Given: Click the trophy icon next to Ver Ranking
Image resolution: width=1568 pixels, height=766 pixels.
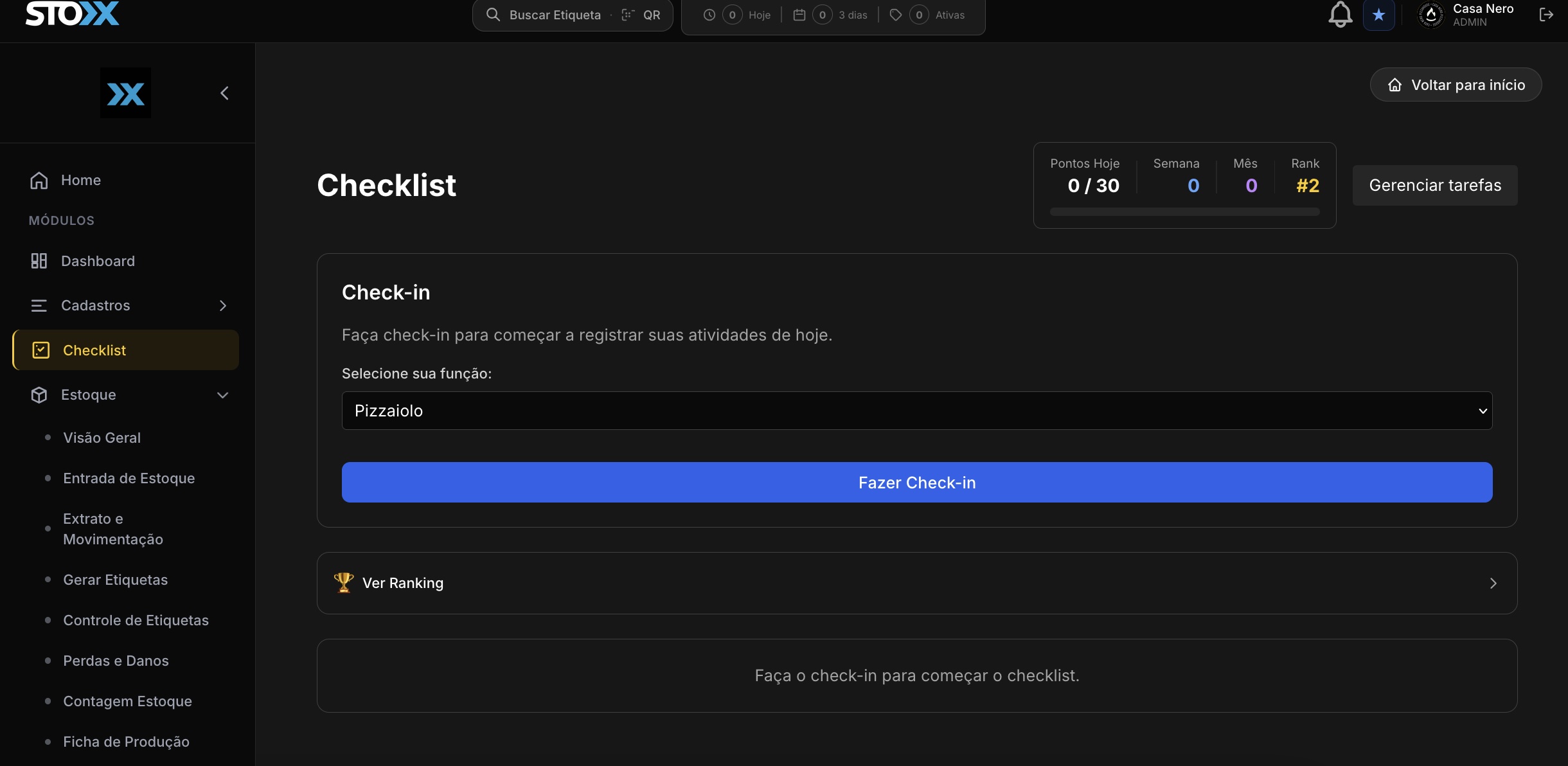Looking at the screenshot, I should pos(344,583).
